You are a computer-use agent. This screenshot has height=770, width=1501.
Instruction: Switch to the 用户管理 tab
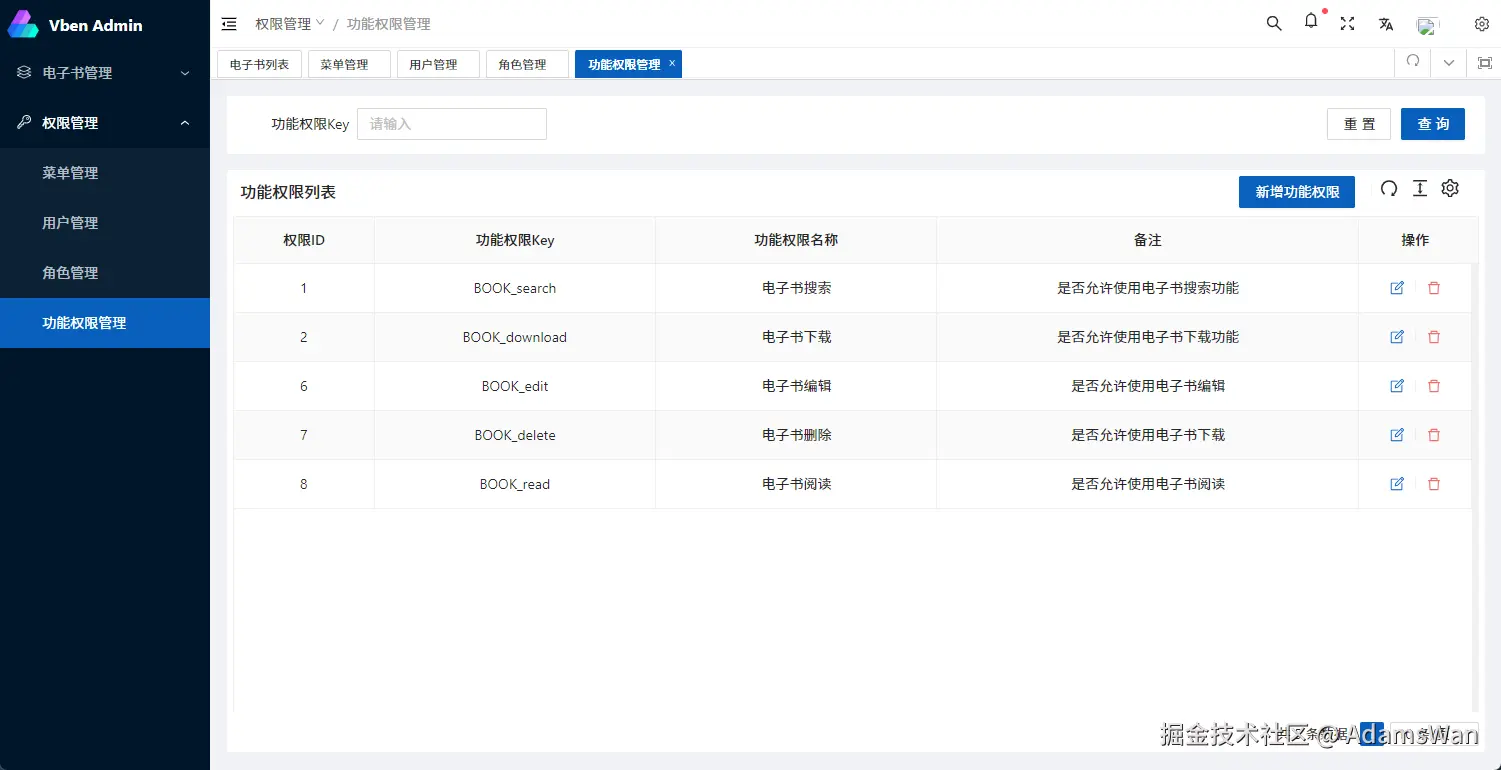[438, 64]
